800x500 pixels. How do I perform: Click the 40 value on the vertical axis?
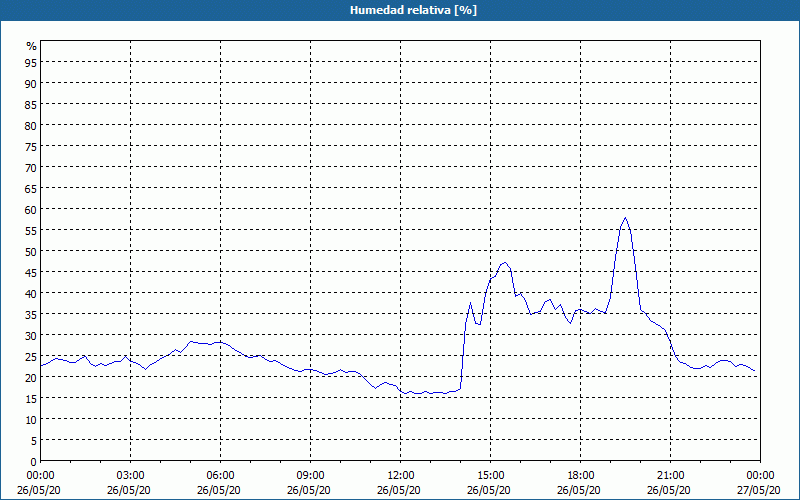31,293
